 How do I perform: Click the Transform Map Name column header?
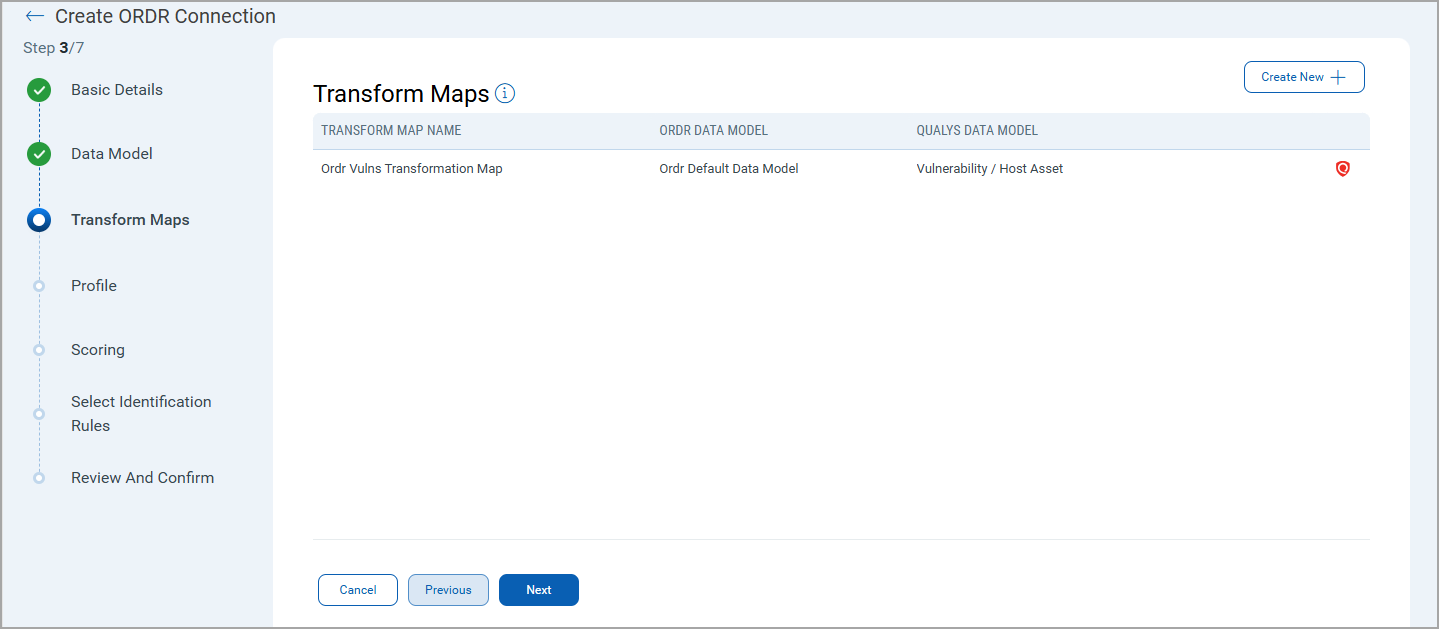pyautogui.click(x=391, y=131)
